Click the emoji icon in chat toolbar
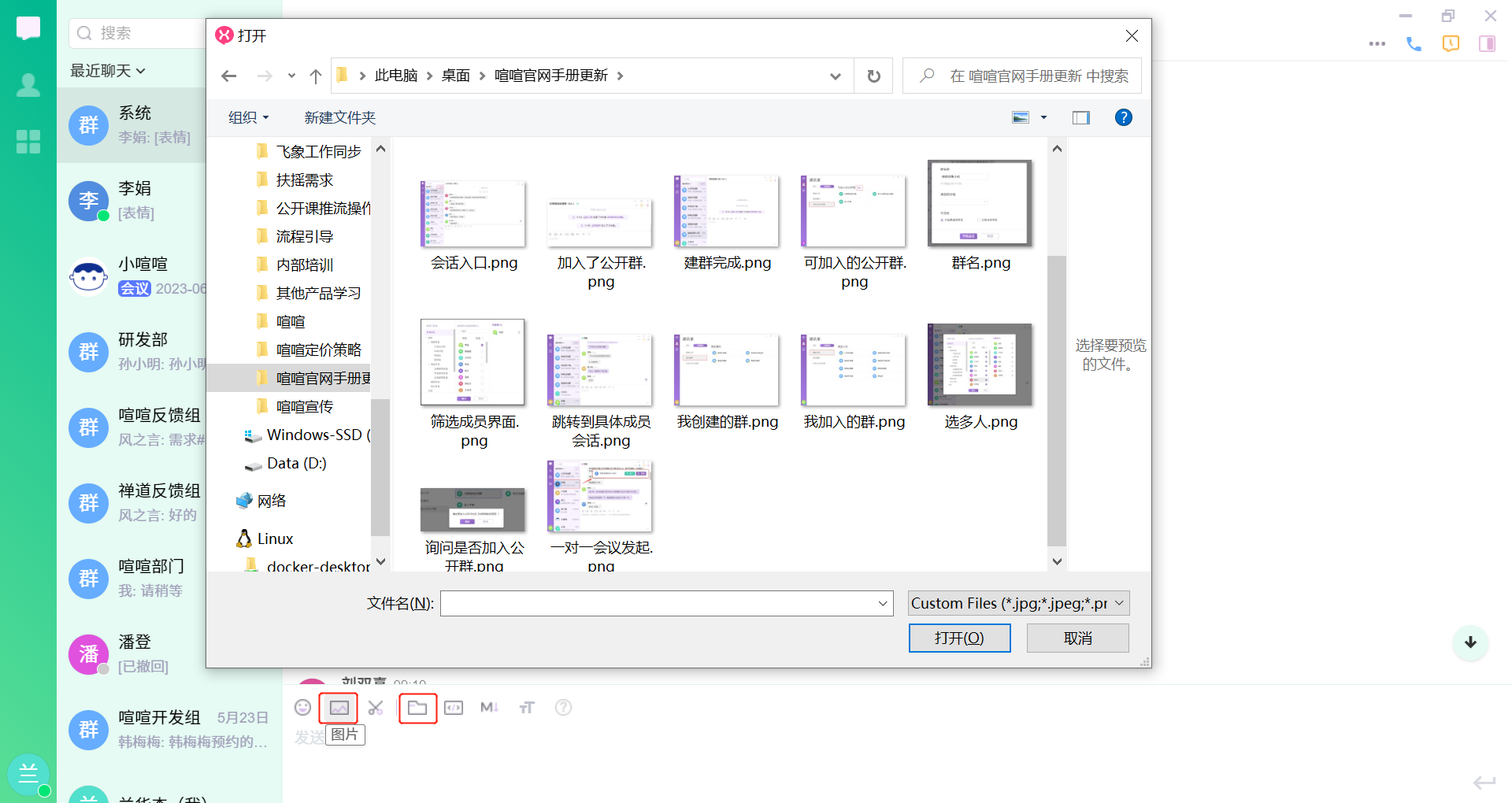 pos(302,708)
